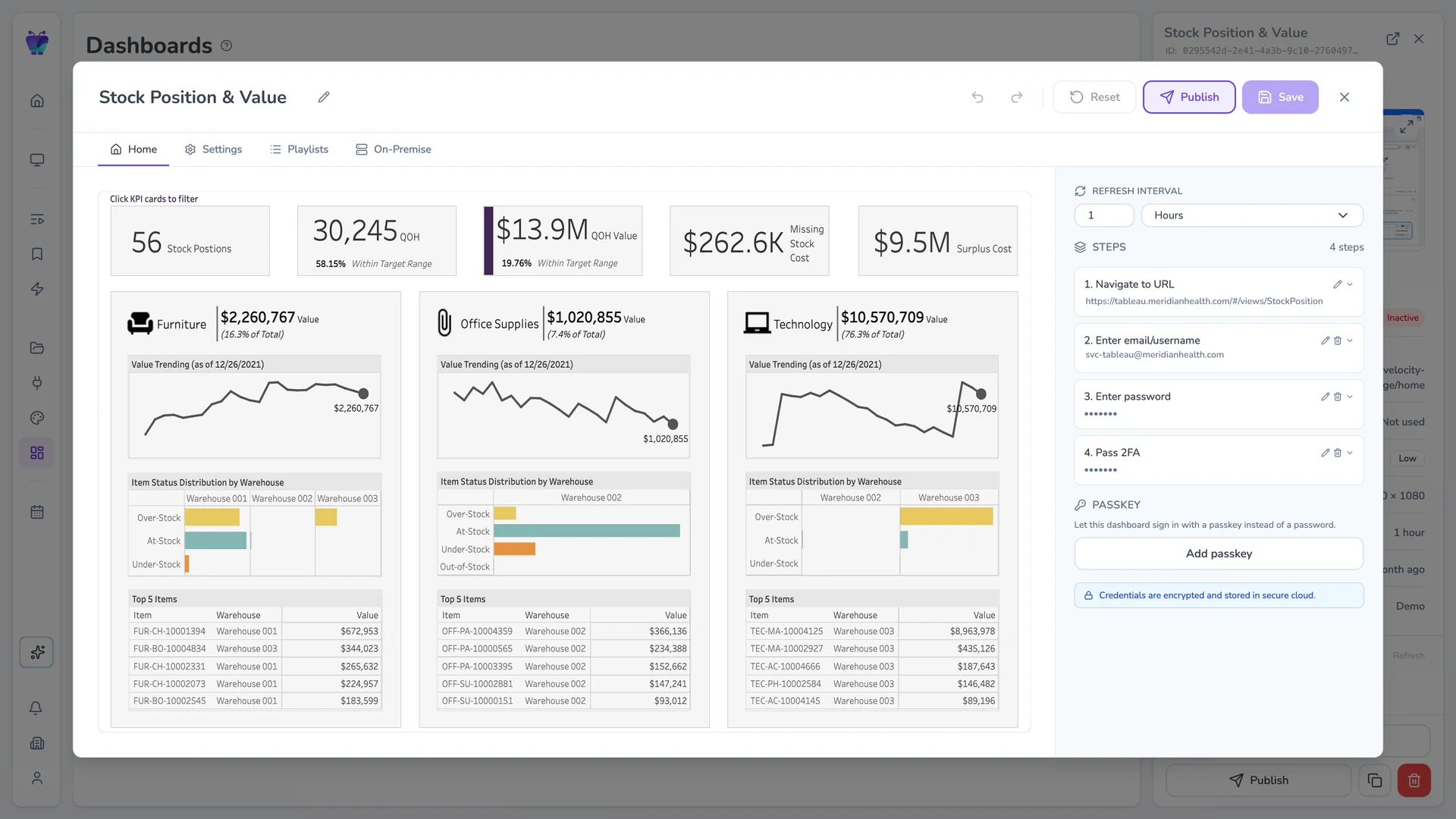Click the pencil icon beside the dashboard title
Image resolution: width=1456 pixels, height=819 pixels.
pos(324,97)
